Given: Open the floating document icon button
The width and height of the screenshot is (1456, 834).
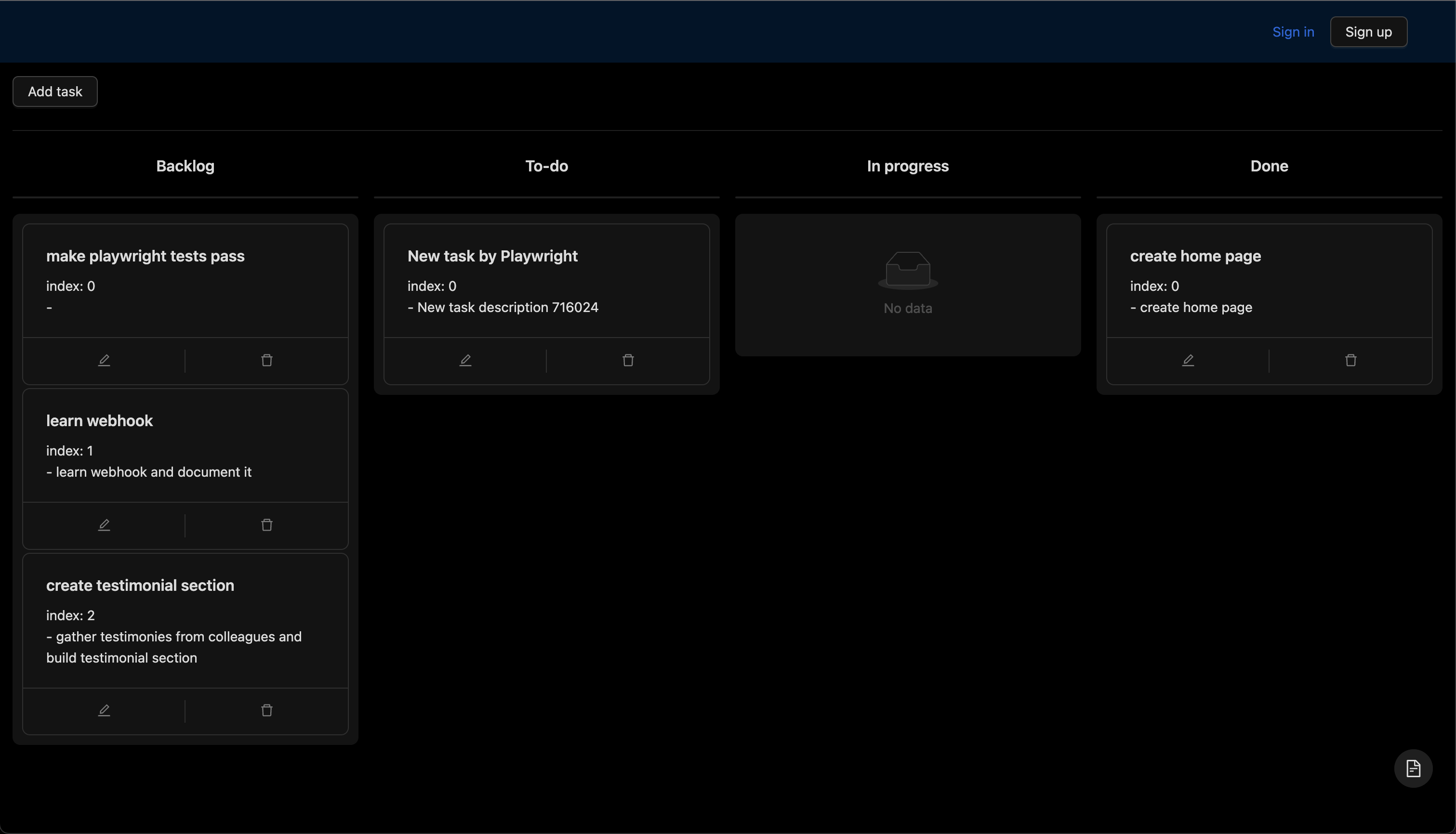Looking at the screenshot, I should point(1413,769).
